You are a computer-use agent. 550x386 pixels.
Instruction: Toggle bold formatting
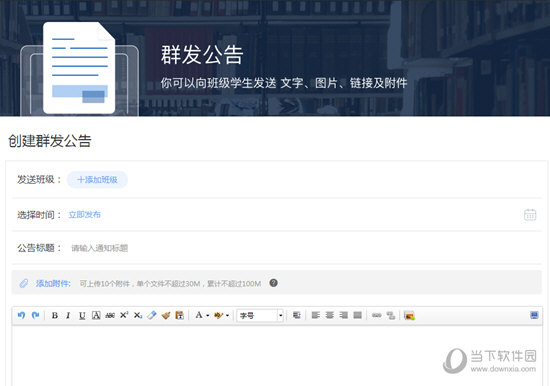pyautogui.click(x=55, y=315)
